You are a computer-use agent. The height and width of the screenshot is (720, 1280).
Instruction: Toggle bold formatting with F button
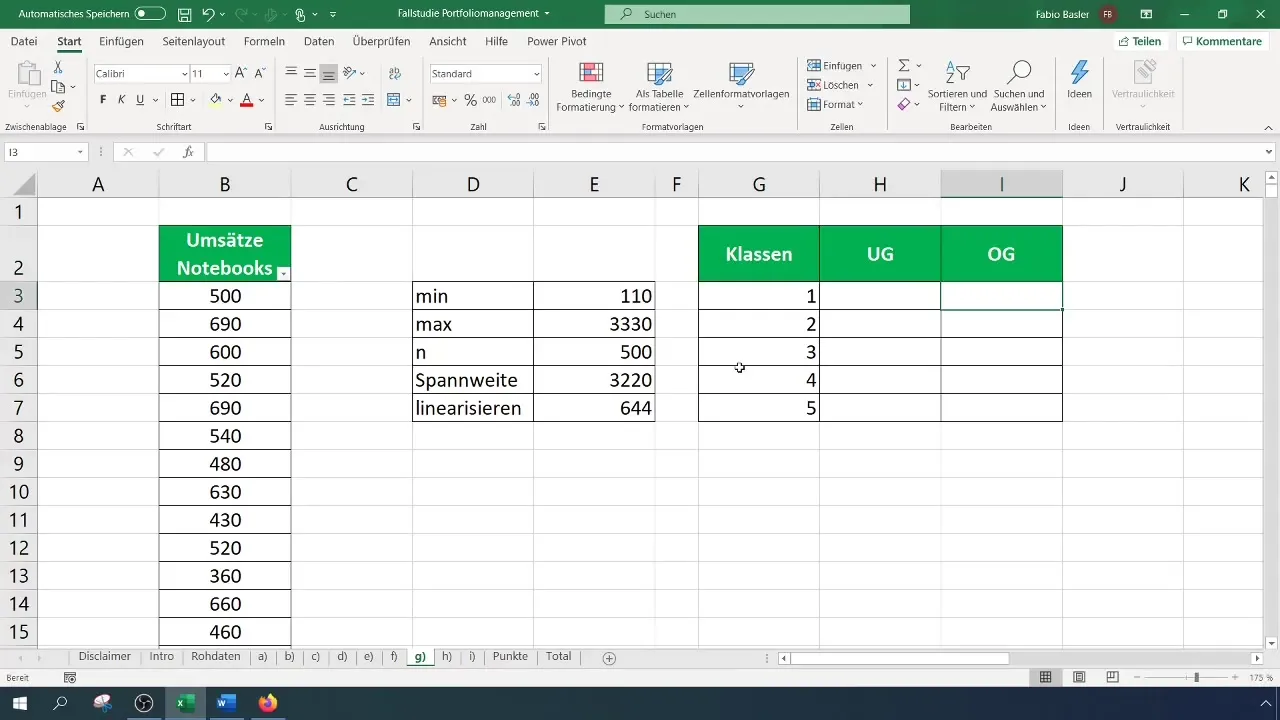pos(103,100)
